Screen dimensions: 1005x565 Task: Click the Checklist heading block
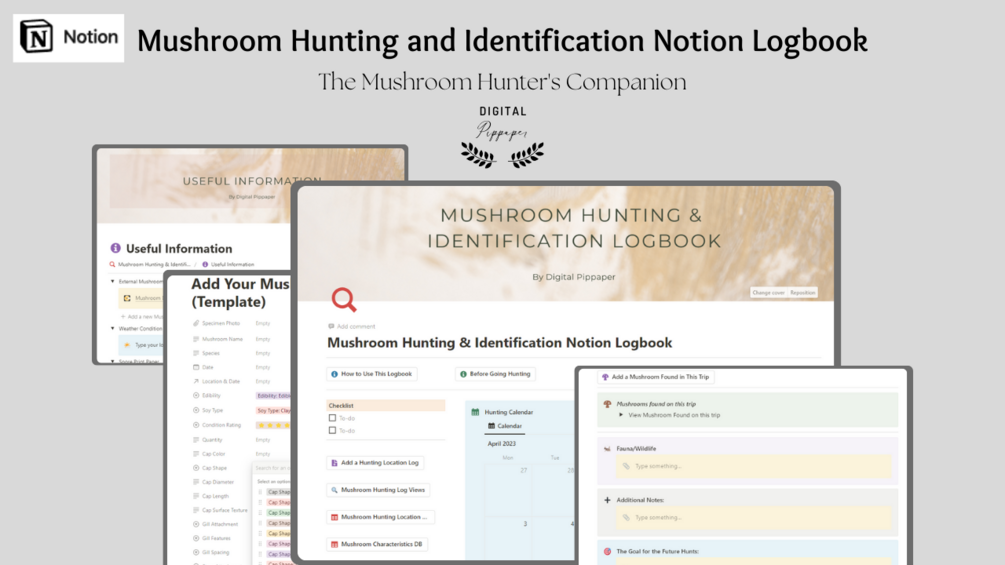coord(386,405)
